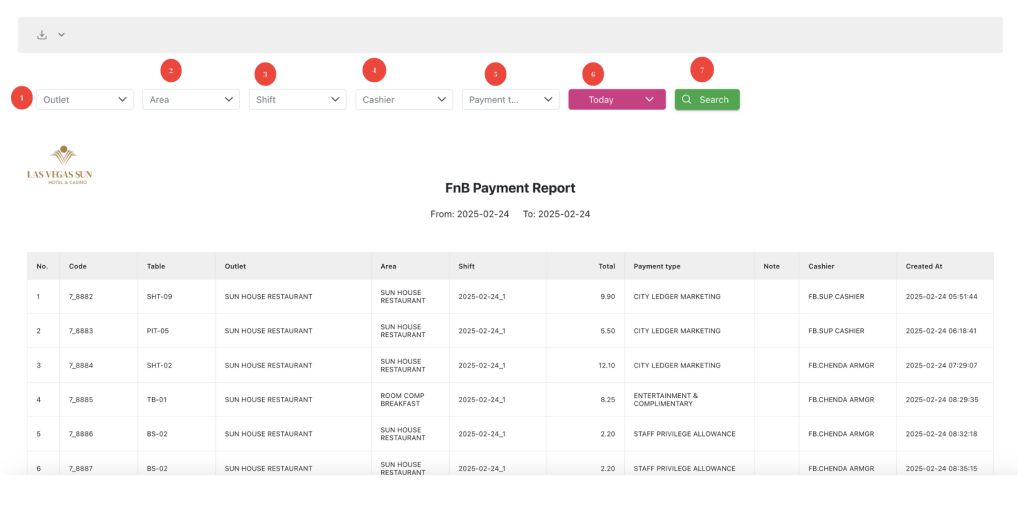Image resolution: width=1024 pixels, height=509 pixels.
Task: Click the Created At column header
Action: [924, 266]
